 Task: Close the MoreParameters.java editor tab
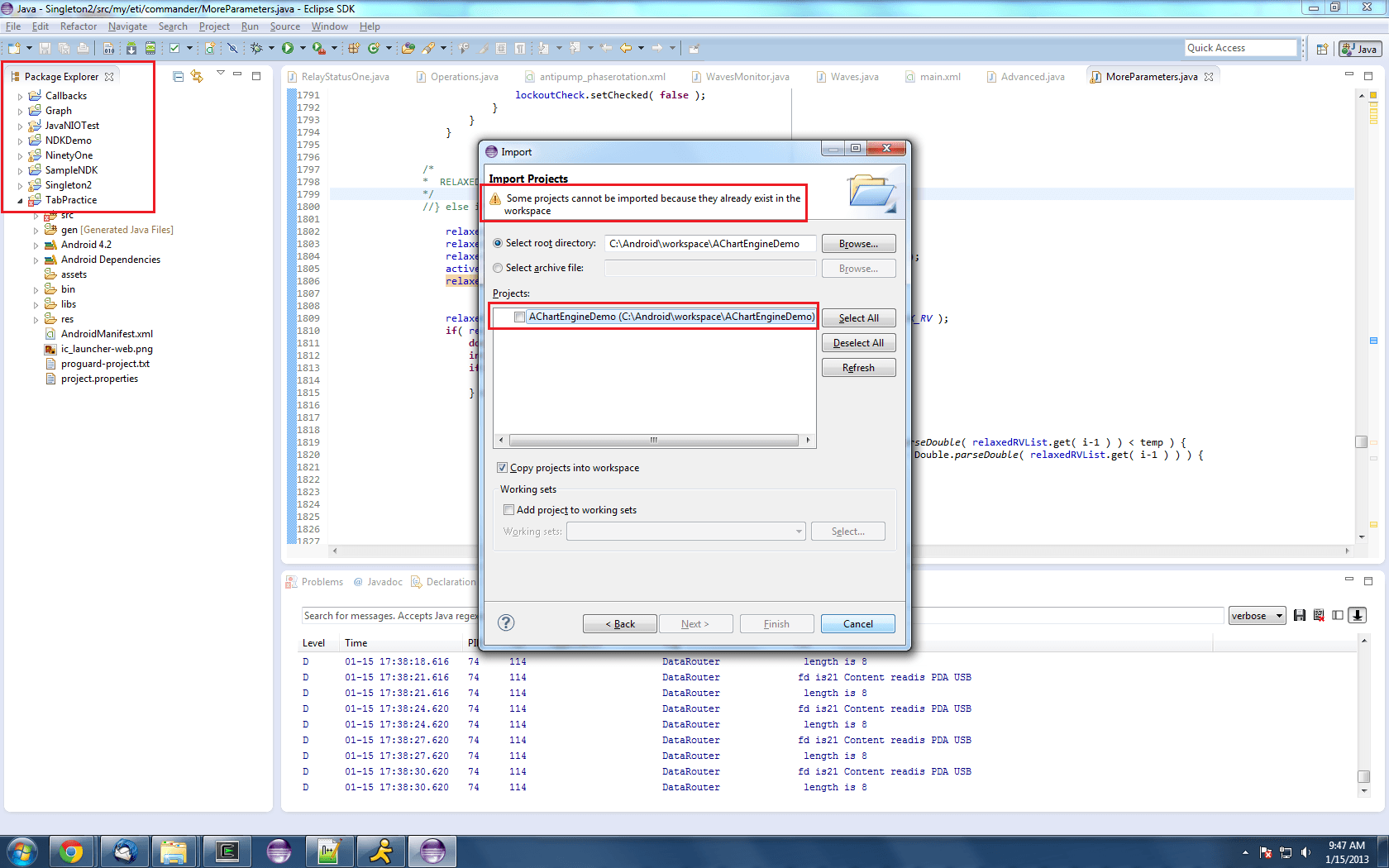(1209, 77)
